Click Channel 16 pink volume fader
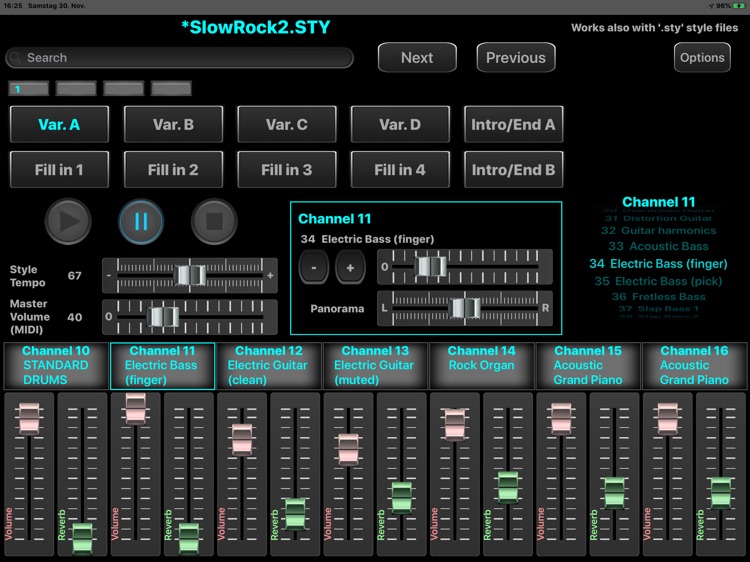The height and width of the screenshot is (562, 750). 667,419
